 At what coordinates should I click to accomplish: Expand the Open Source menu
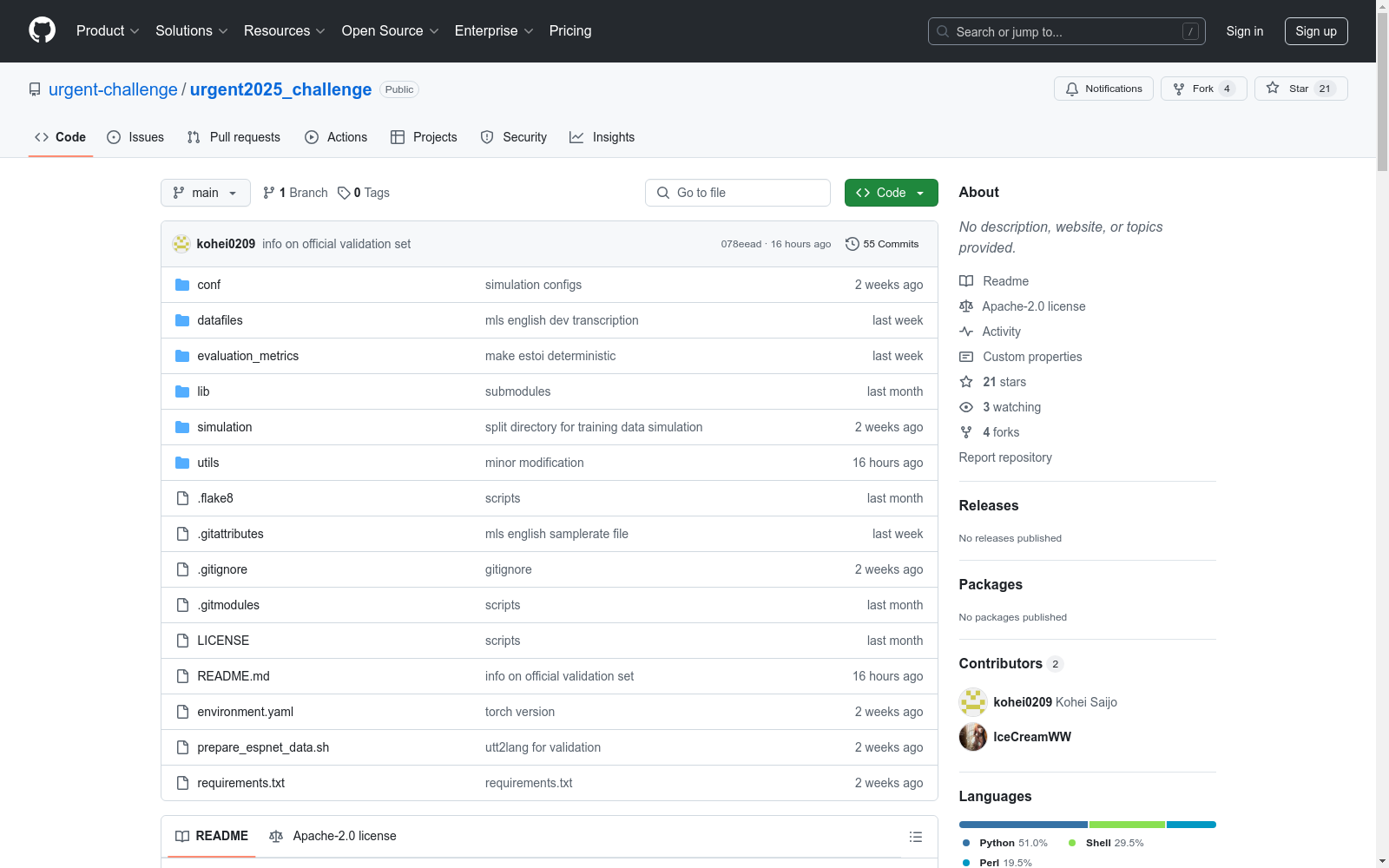(391, 30)
